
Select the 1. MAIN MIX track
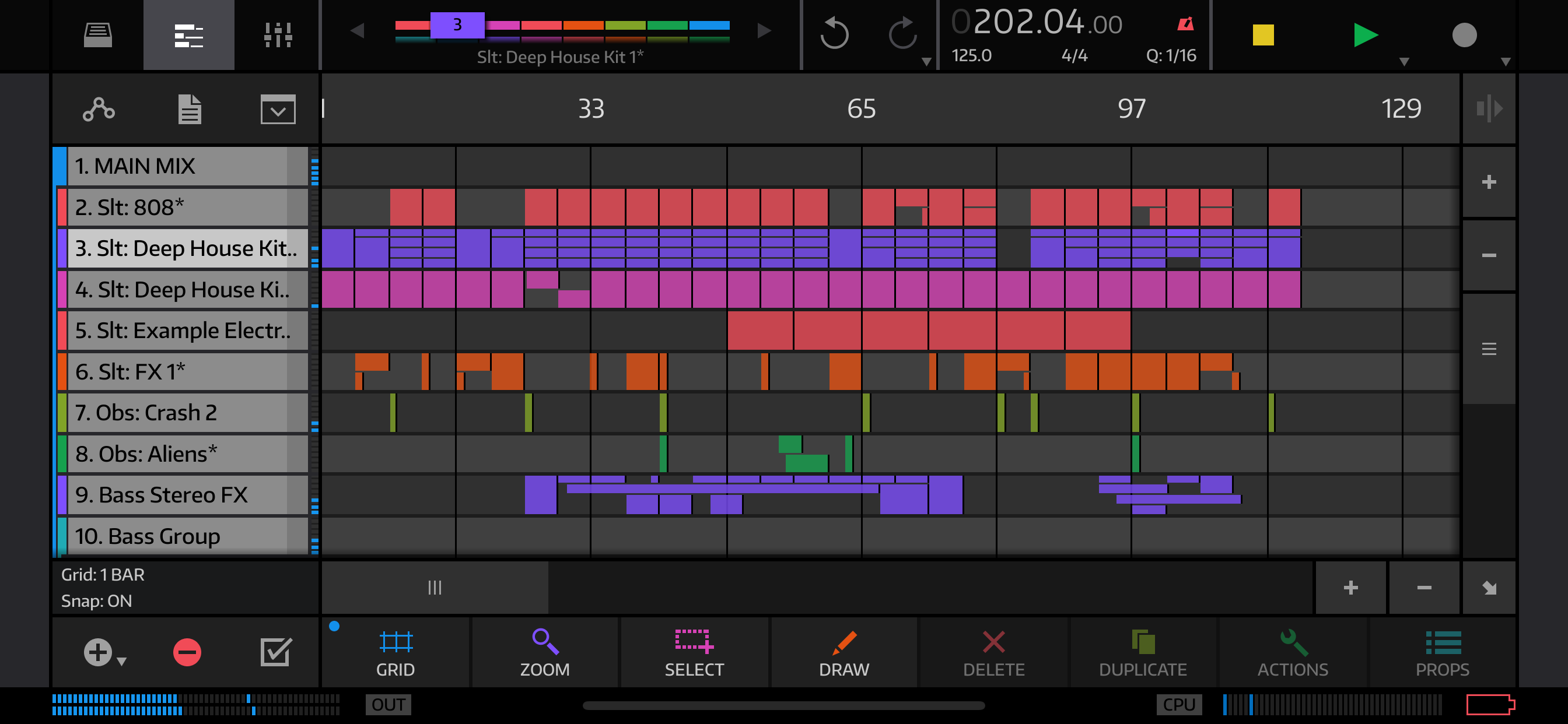[x=187, y=166]
